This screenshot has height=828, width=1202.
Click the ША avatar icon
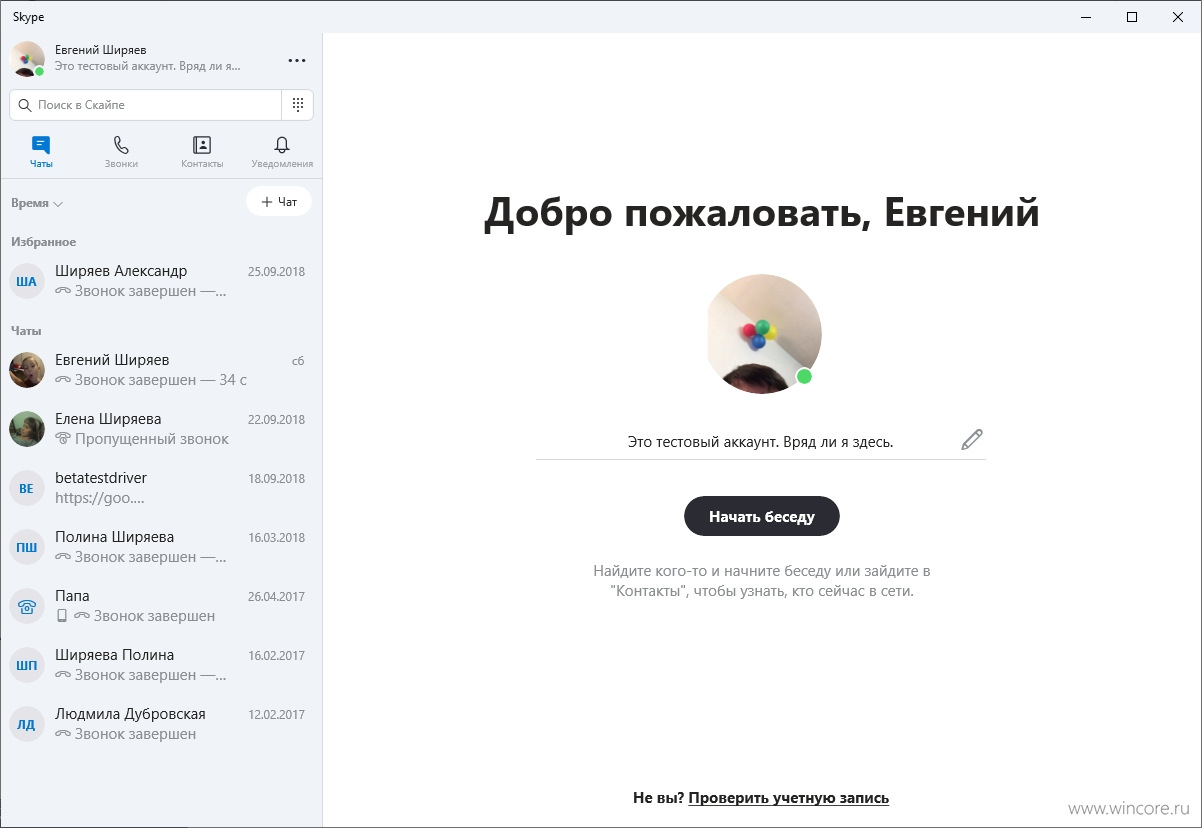coord(27,281)
